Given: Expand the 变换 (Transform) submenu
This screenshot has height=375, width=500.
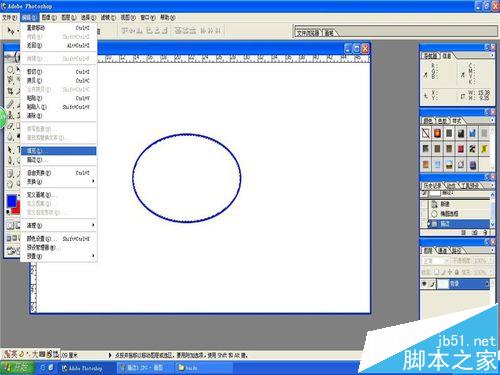Looking at the screenshot, I should pyautogui.click(x=58, y=182).
